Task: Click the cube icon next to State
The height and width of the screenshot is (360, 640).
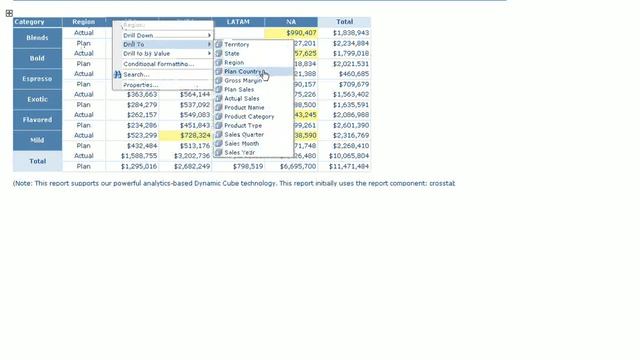Action: point(219,53)
